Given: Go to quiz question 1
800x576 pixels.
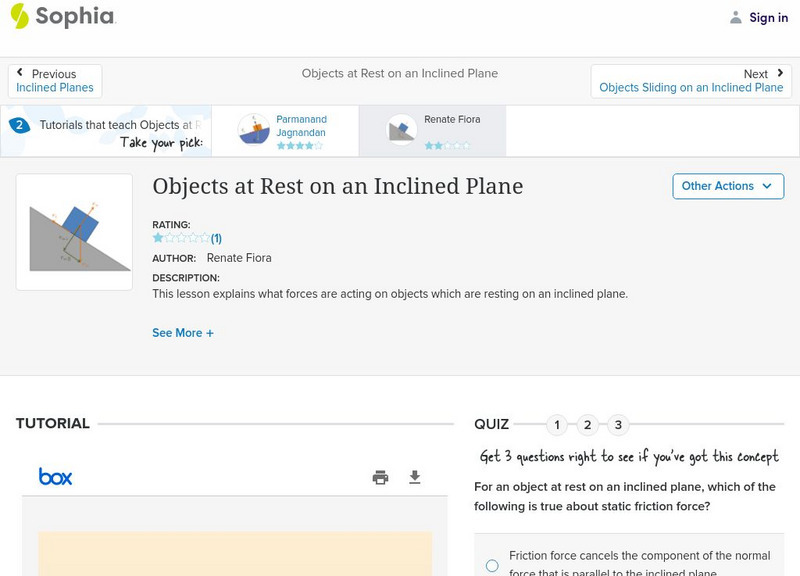Looking at the screenshot, I should point(557,425).
